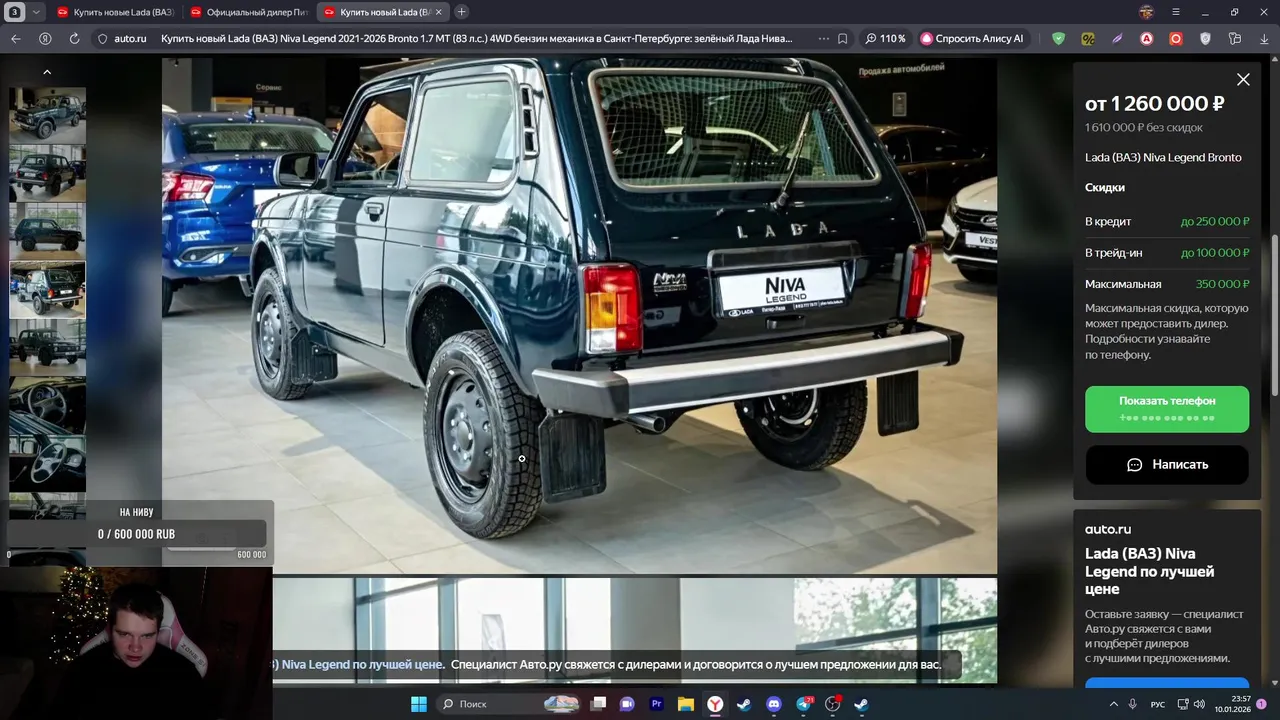Open the browser downloads panel
Image resolution: width=1280 pixels, height=720 pixels.
coord(1264,39)
